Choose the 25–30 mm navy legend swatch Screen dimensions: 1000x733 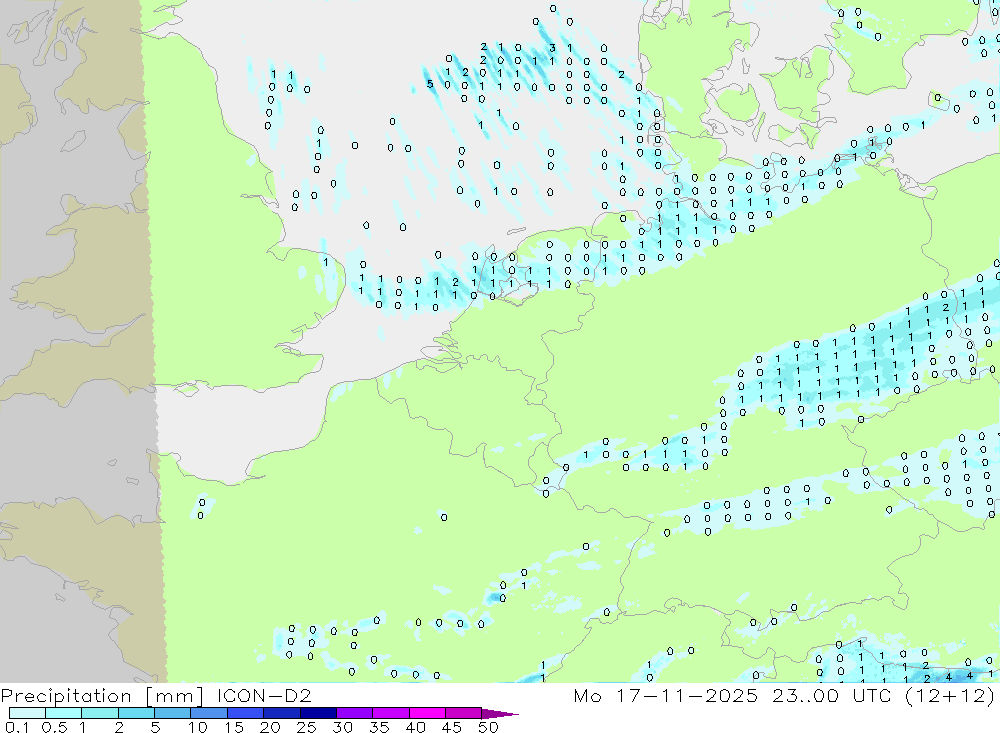coord(318,713)
